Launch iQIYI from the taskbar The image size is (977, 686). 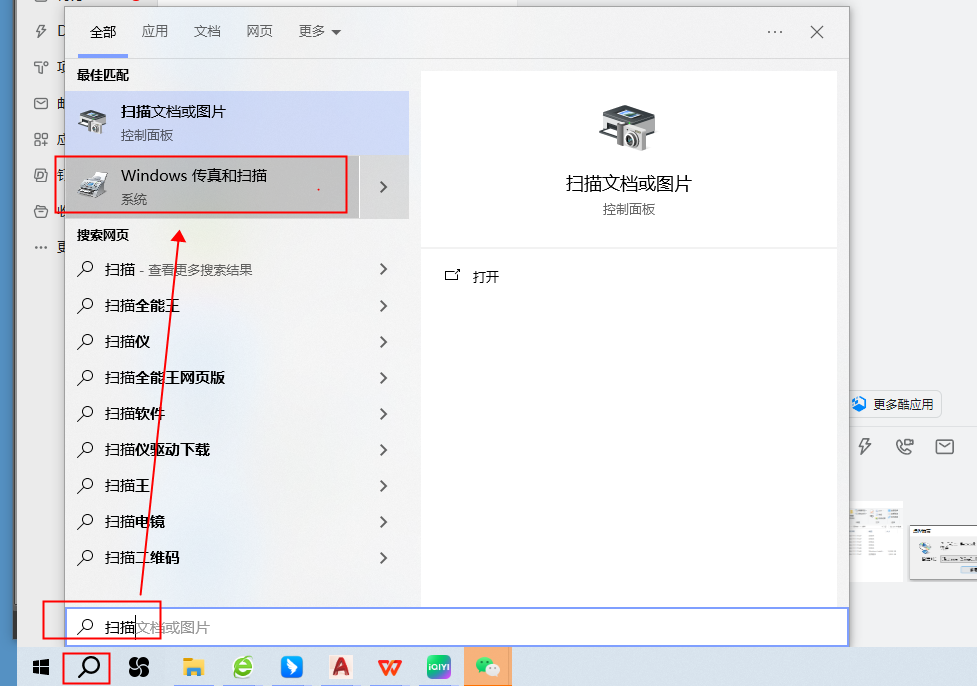coord(438,666)
